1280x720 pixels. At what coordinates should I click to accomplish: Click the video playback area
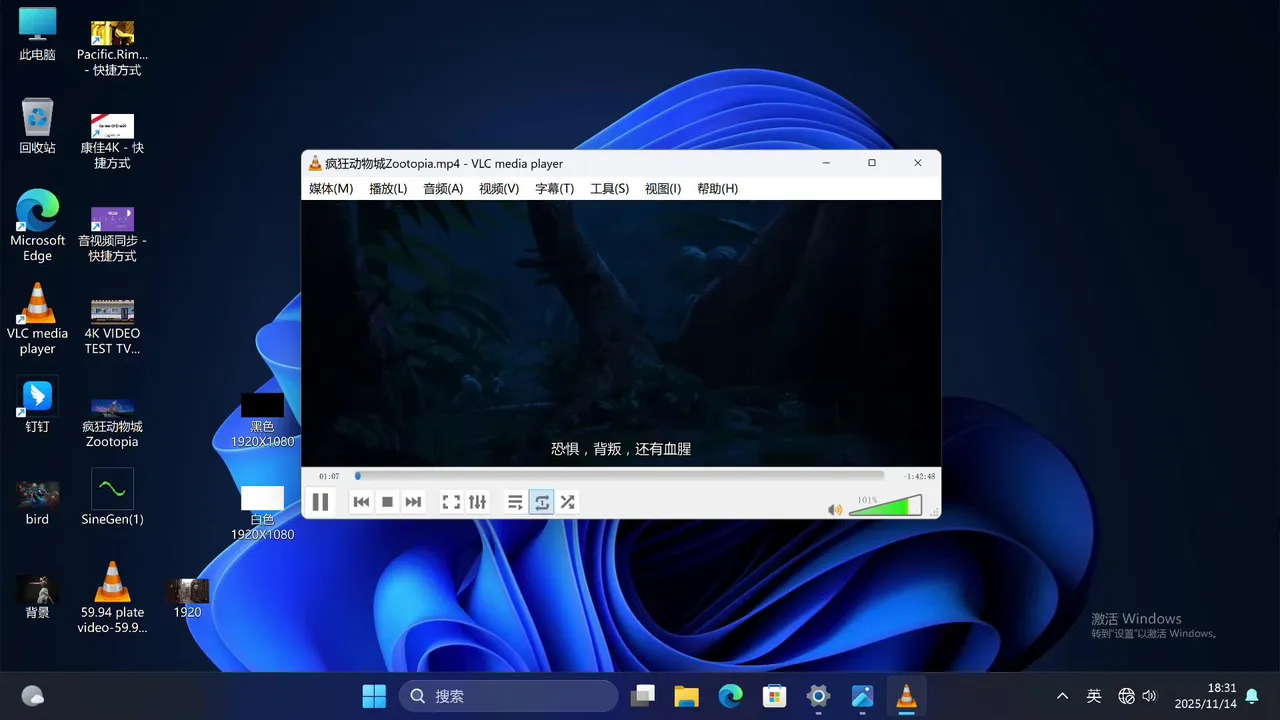(x=621, y=333)
